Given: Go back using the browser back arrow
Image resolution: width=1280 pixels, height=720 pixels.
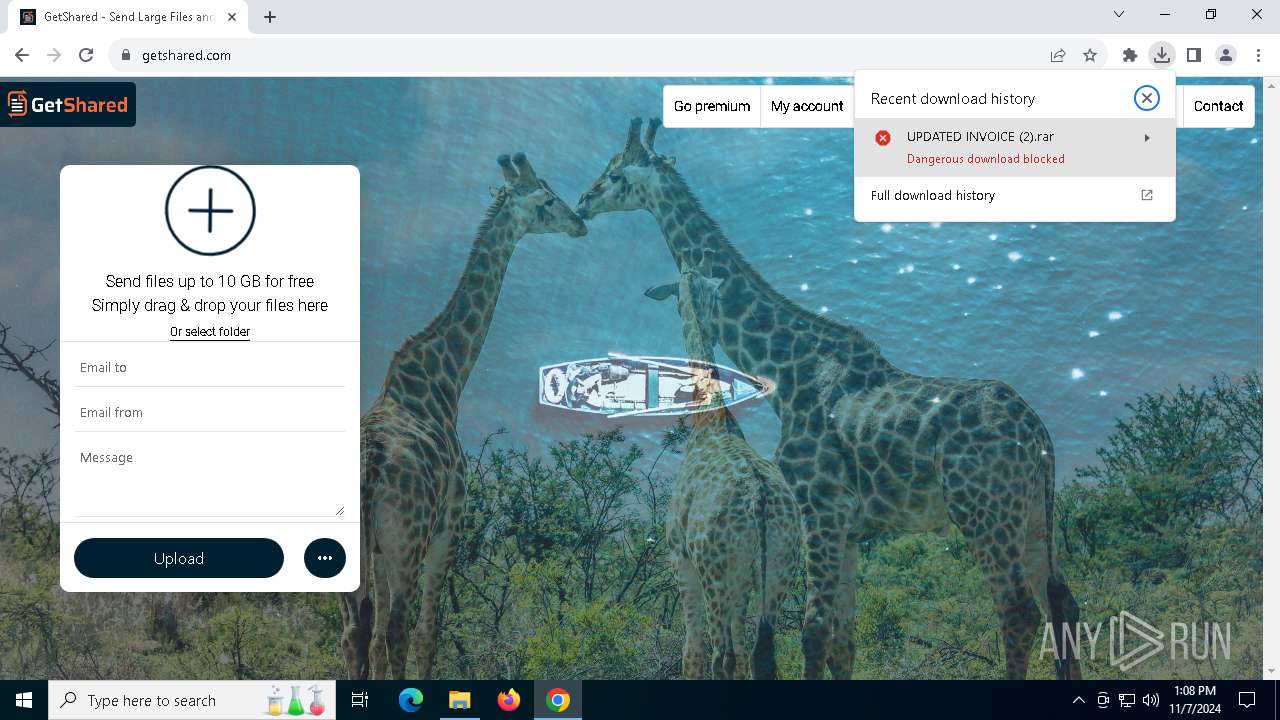Looking at the screenshot, I should pyautogui.click(x=22, y=55).
